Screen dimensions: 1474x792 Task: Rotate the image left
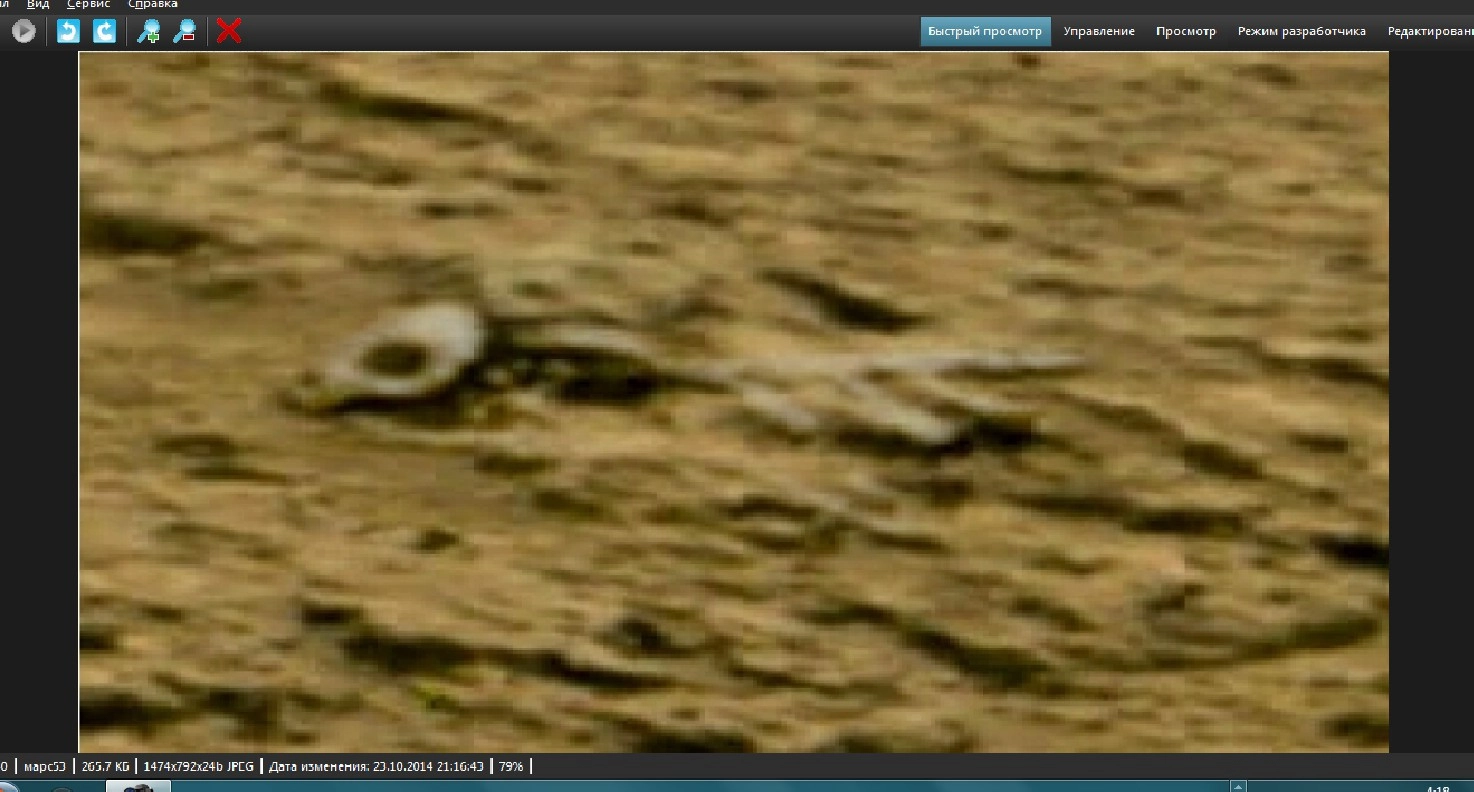pos(68,32)
